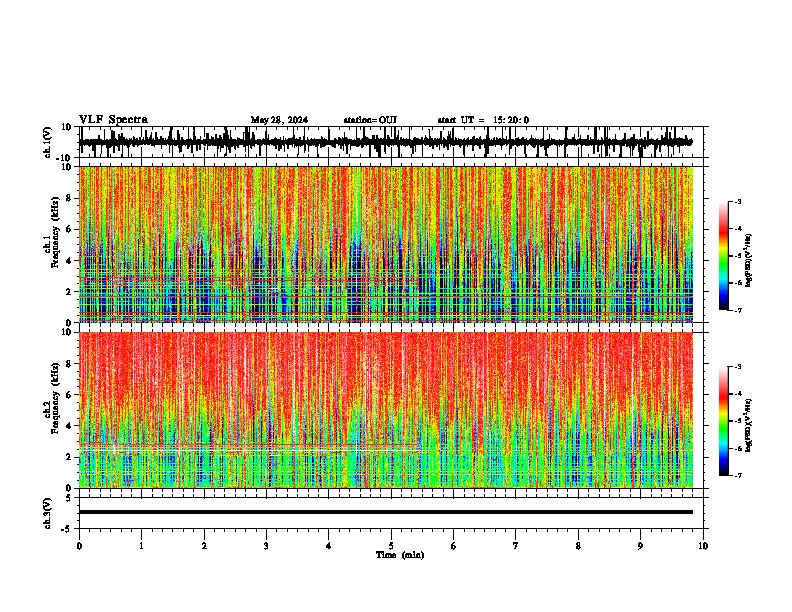Click the thick black ch.3 signal line
The image size is (792, 612).
[x=386, y=512]
